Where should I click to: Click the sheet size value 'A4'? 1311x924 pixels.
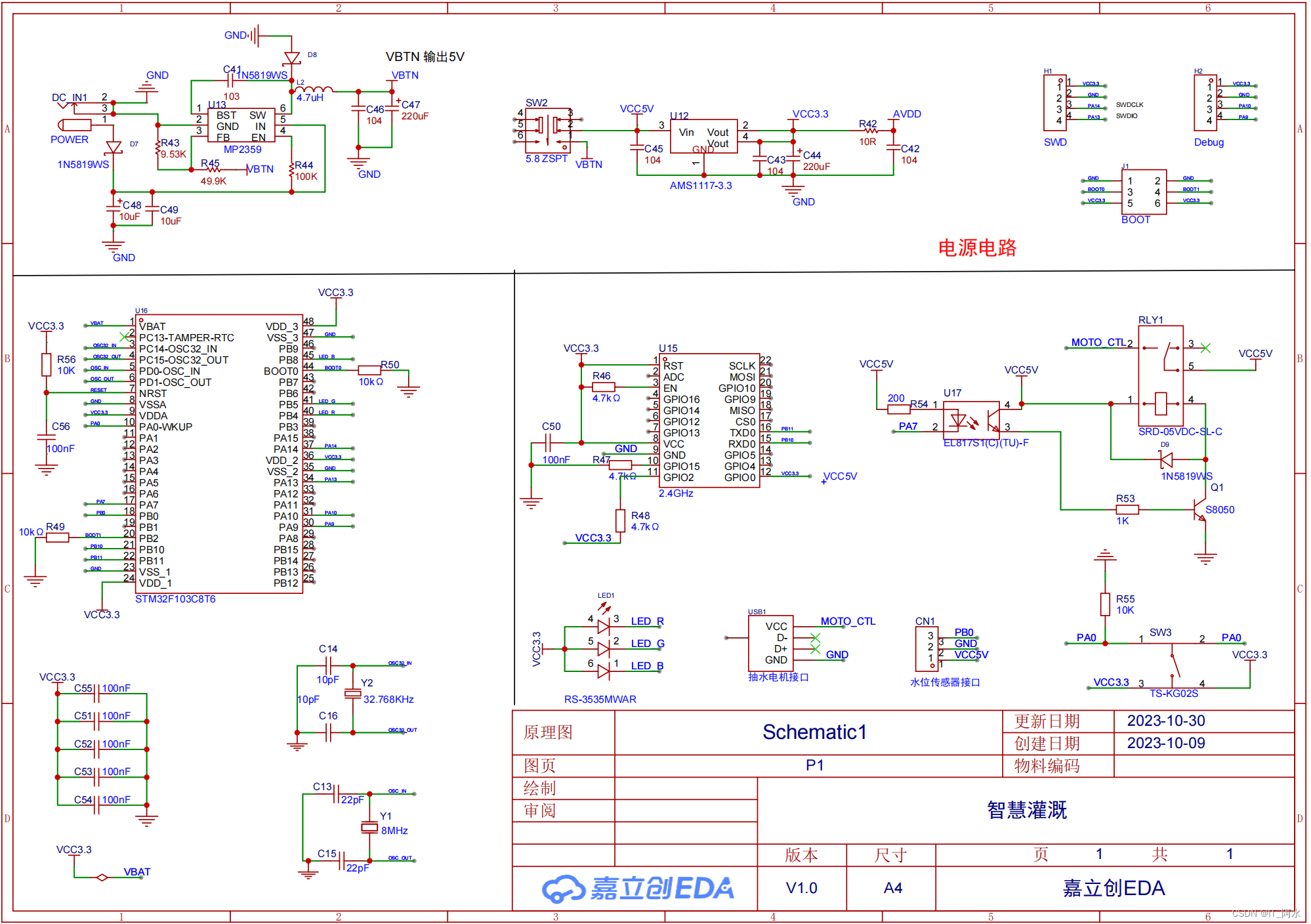point(892,888)
